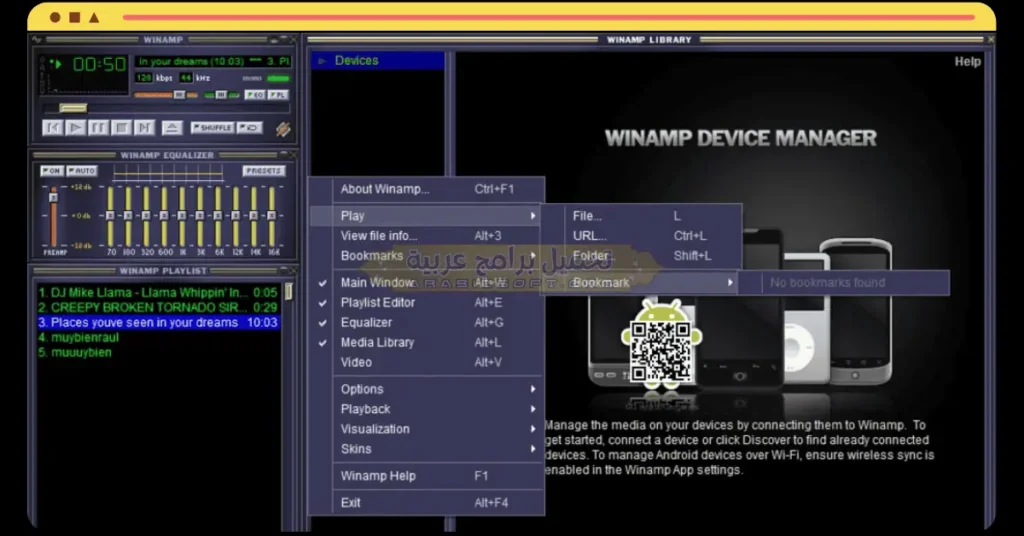Click the Play button in the Winamp player
The image size is (1024, 536).
pos(76,127)
